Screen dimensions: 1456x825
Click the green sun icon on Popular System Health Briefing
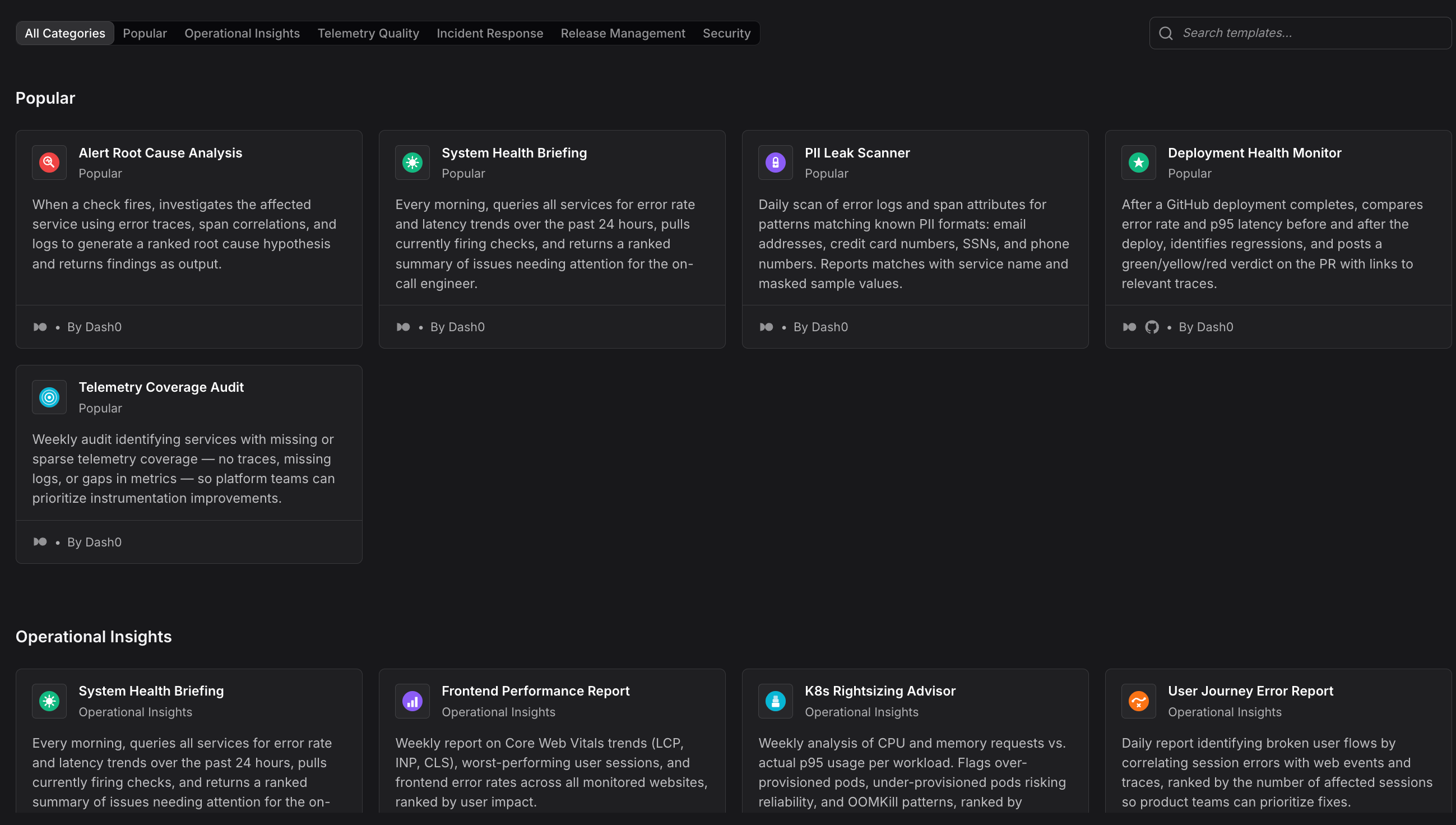[412, 163]
